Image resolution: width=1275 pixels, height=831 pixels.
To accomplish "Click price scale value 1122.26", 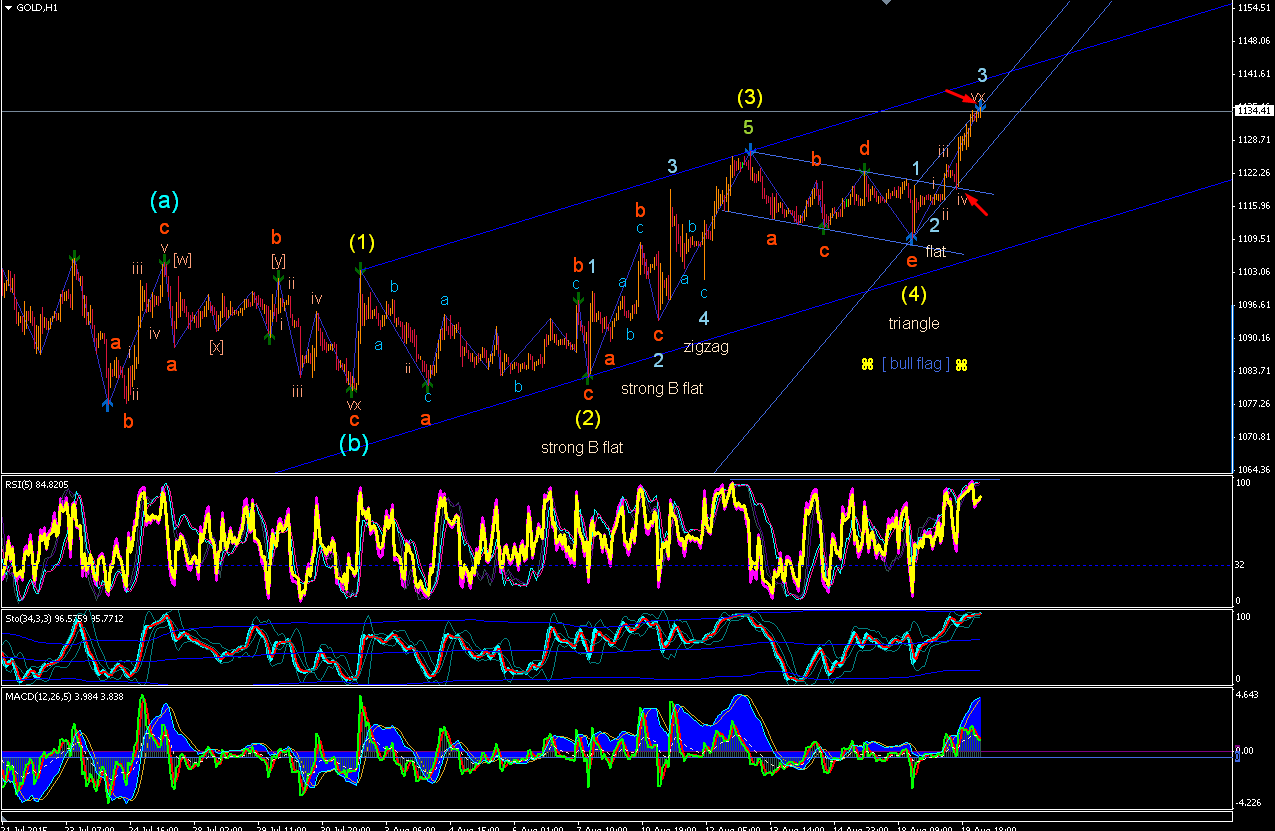I will 1253,173.
